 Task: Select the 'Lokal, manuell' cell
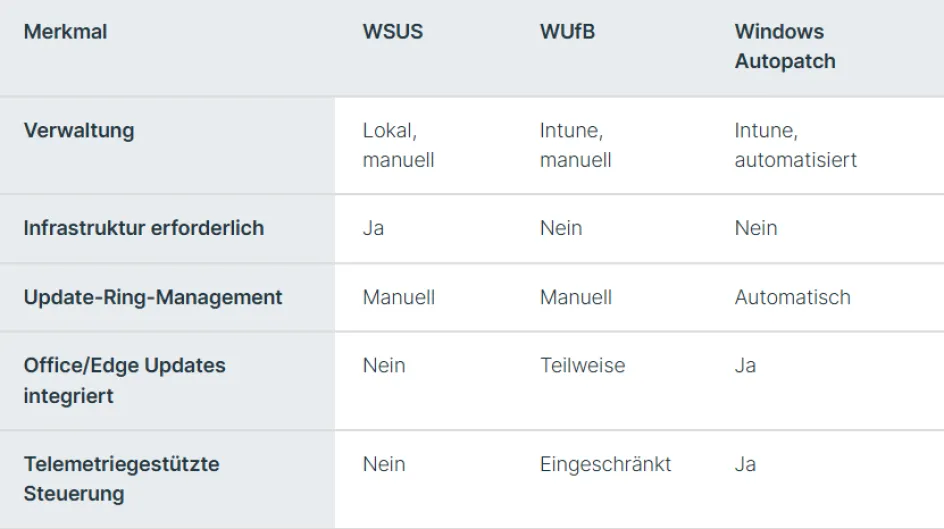coord(398,145)
